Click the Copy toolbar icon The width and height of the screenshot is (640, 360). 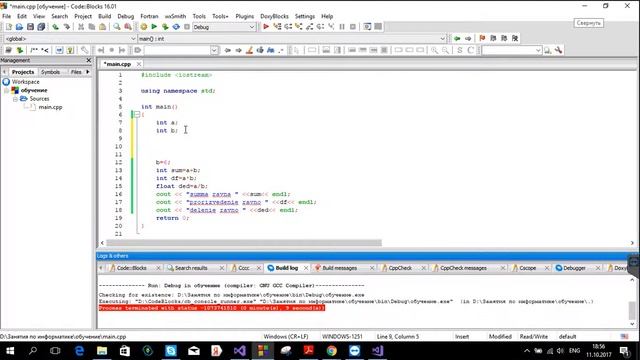click(92, 27)
